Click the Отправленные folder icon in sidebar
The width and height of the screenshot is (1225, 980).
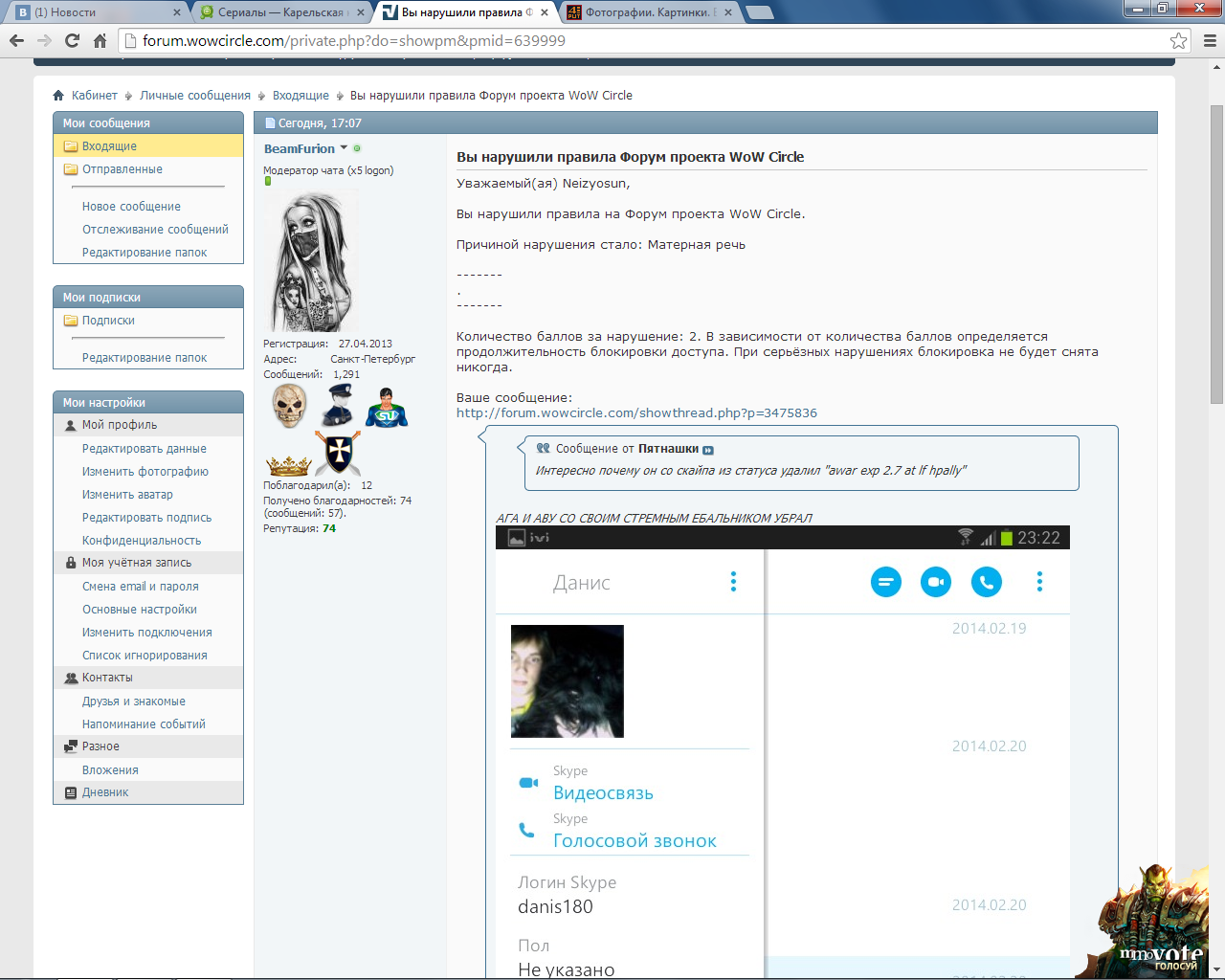click(x=71, y=169)
